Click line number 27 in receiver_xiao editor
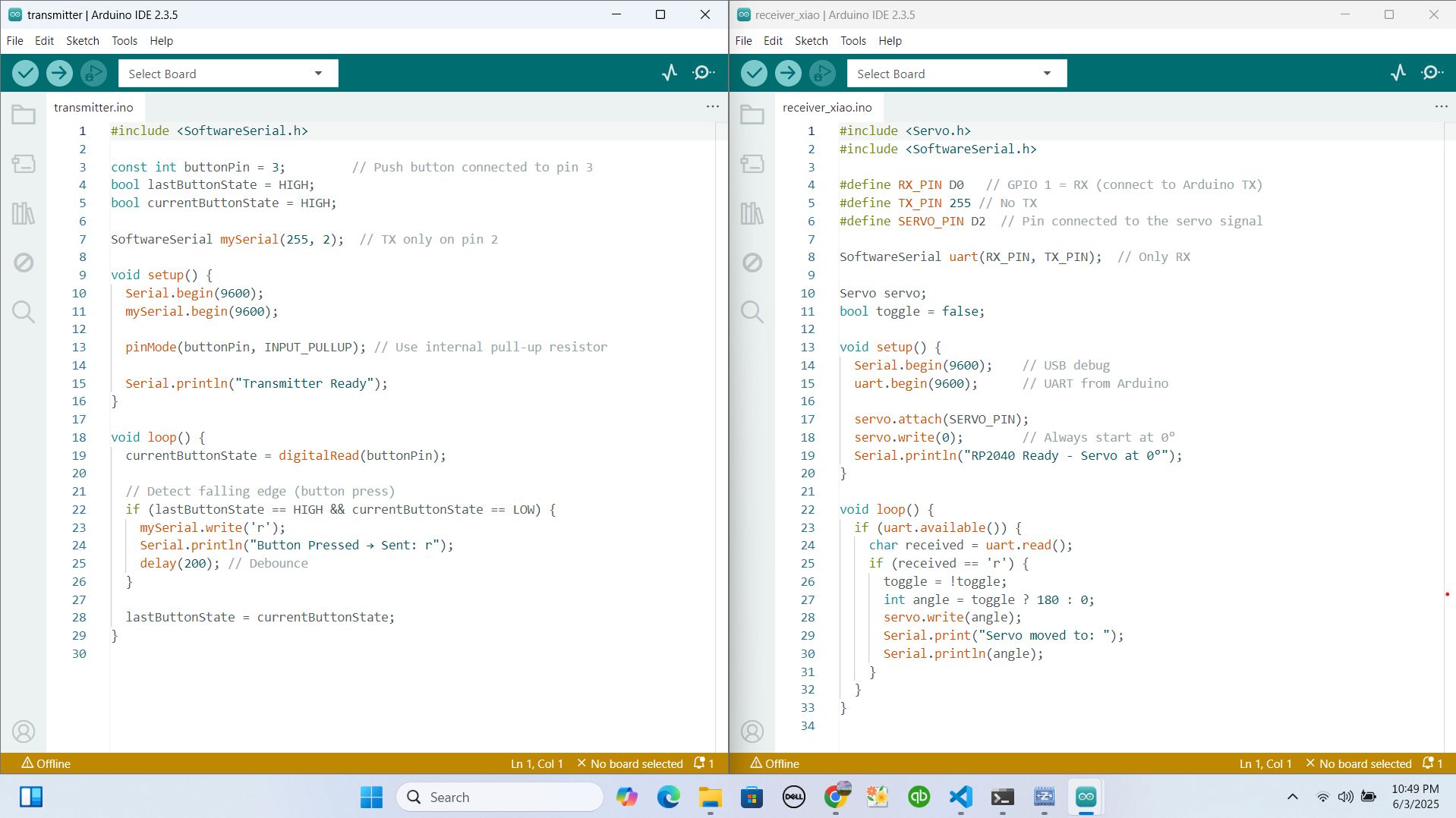This screenshot has height=818, width=1456. (808, 599)
